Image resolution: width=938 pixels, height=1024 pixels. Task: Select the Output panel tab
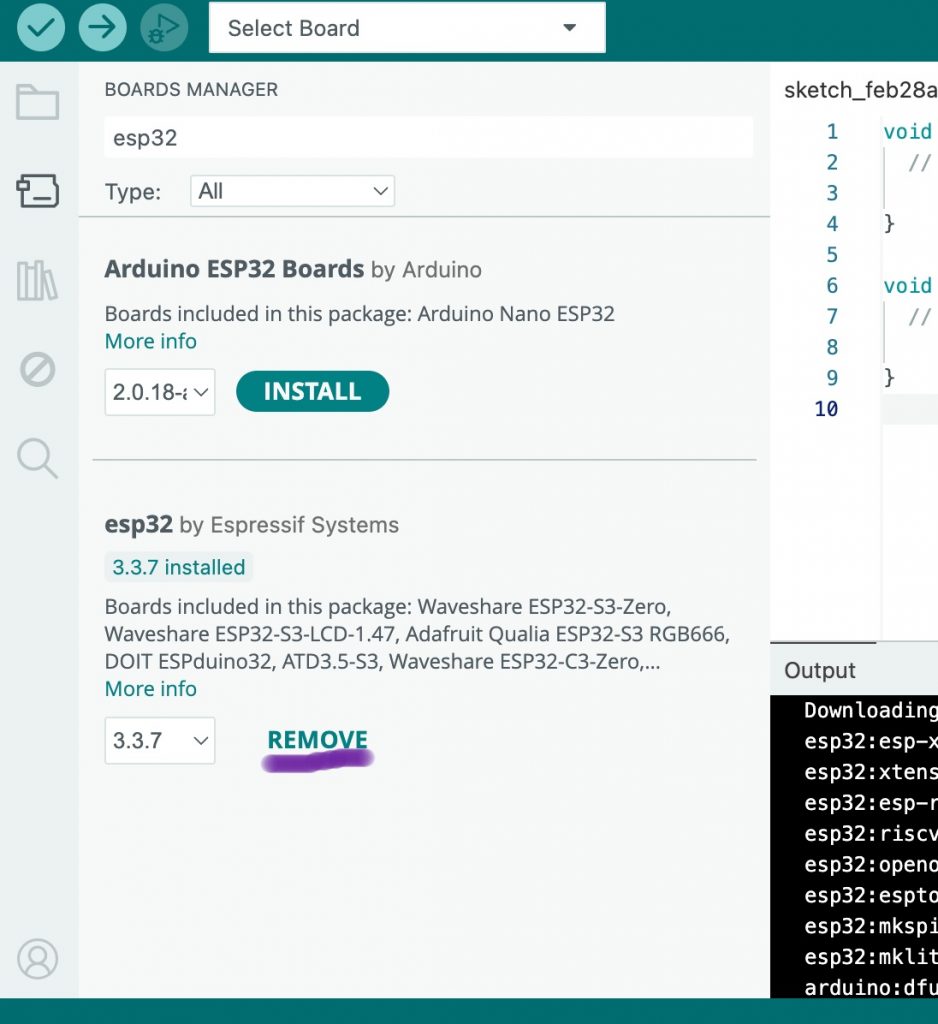tap(820, 671)
